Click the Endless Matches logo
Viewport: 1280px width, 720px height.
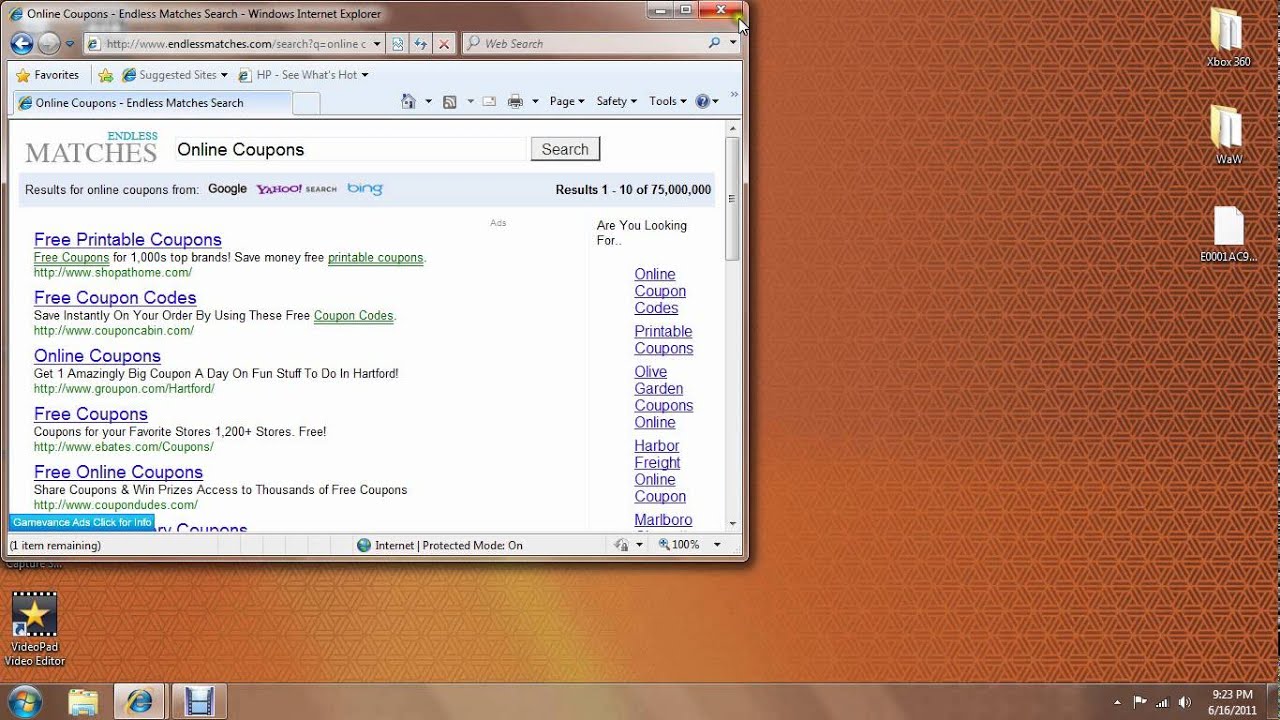tap(91, 147)
